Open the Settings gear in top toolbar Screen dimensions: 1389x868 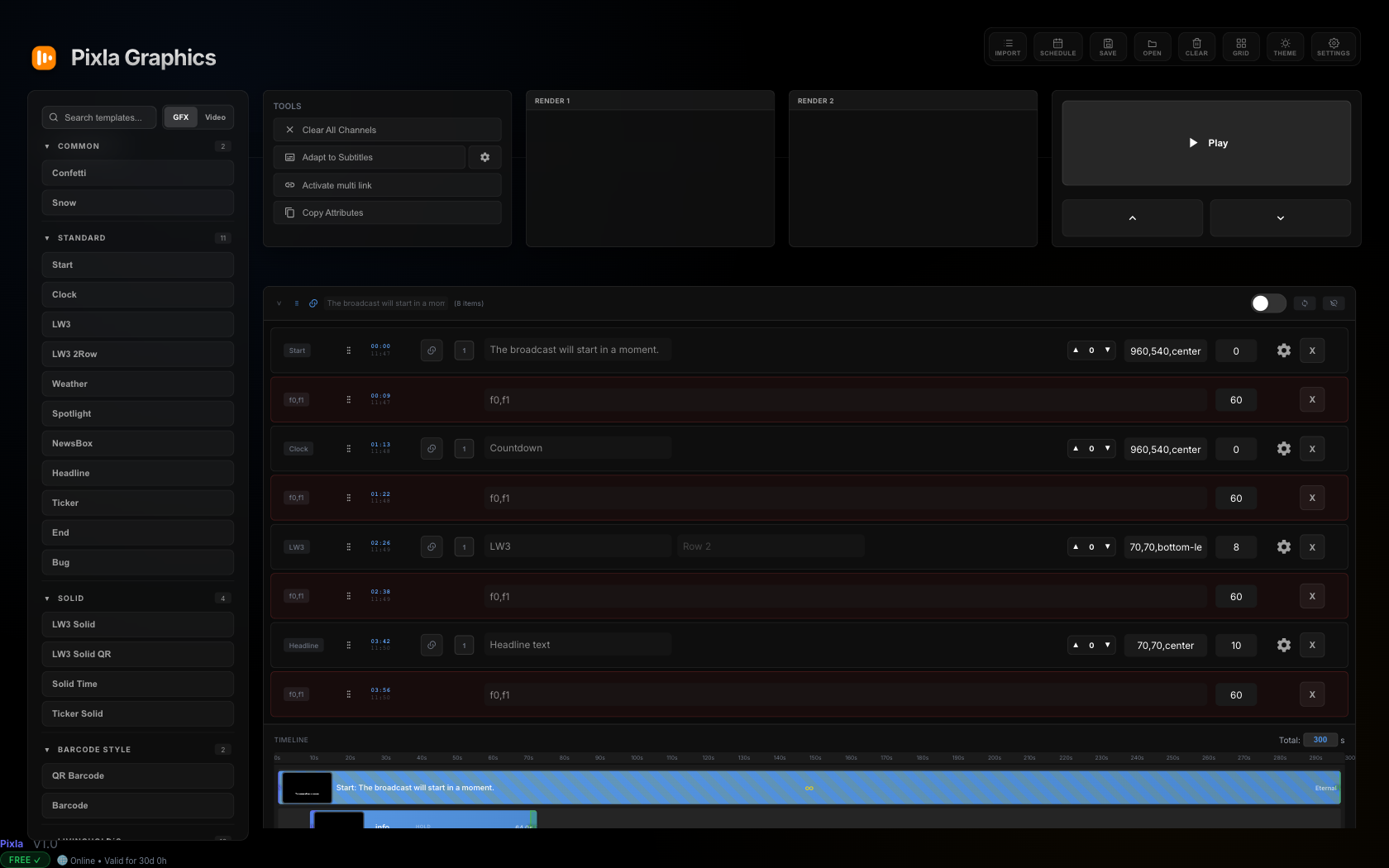pos(1333,47)
